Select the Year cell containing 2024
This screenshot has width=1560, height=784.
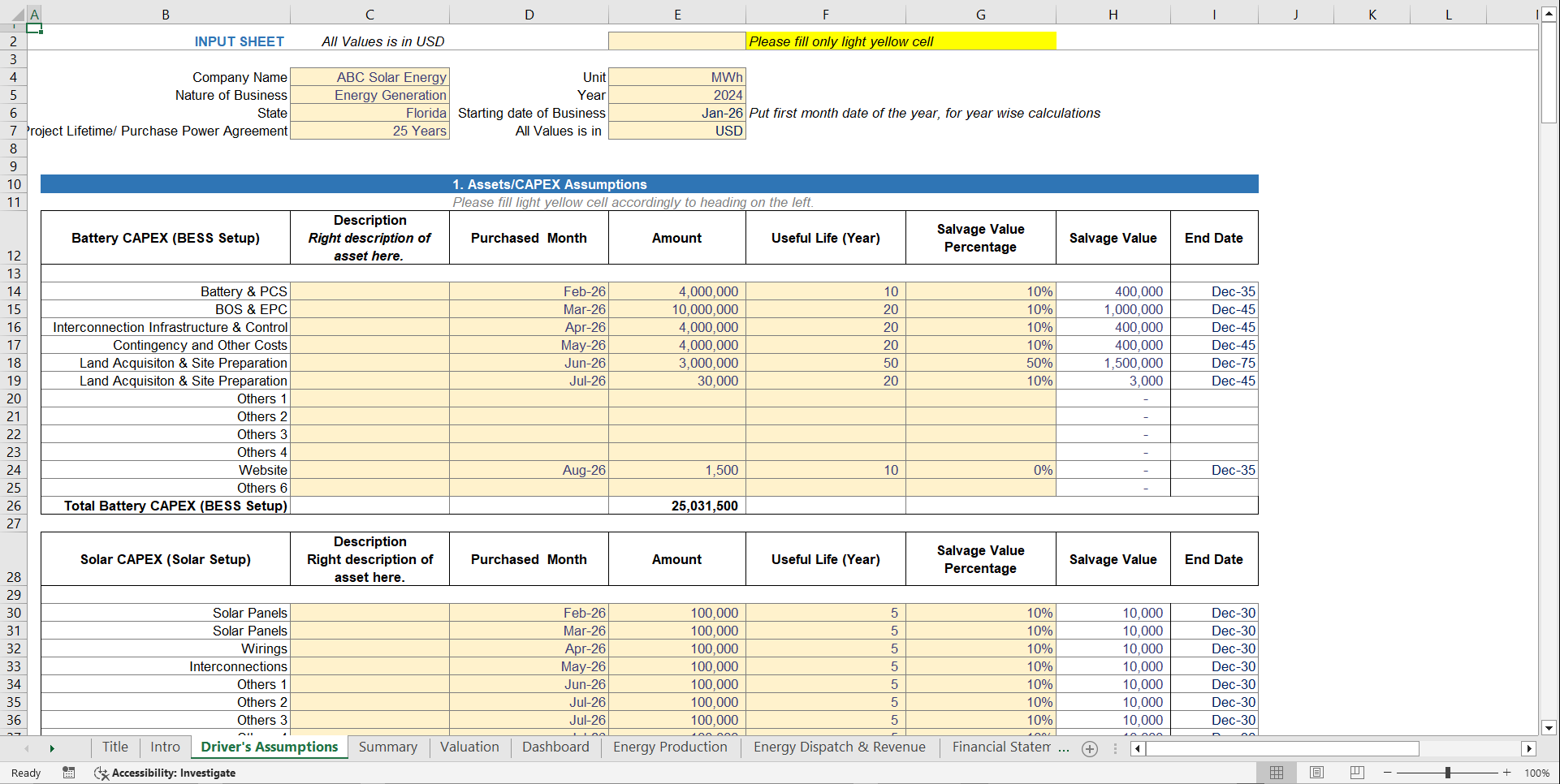click(x=676, y=95)
